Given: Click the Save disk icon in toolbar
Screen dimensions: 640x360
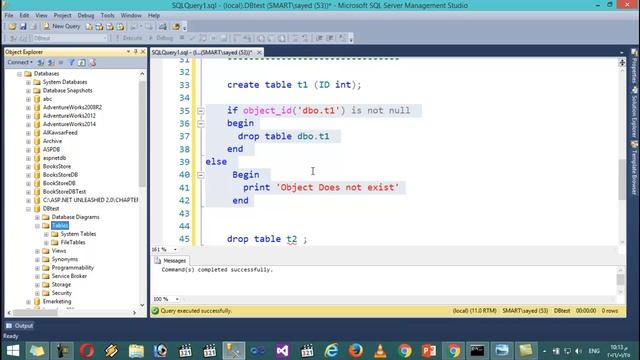Looking at the screenshot, I should click(23, 27).
